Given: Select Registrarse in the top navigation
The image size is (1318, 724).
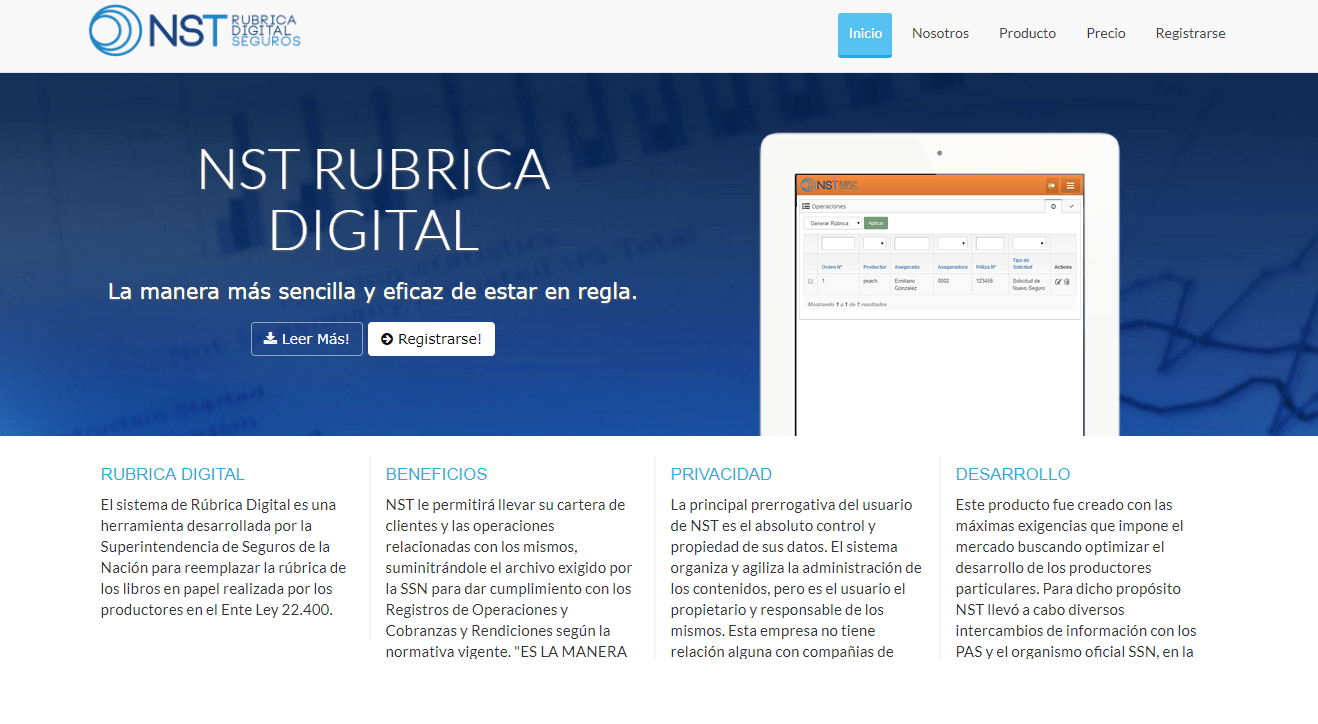Looking at the screenshot, I should point(1190,34).
